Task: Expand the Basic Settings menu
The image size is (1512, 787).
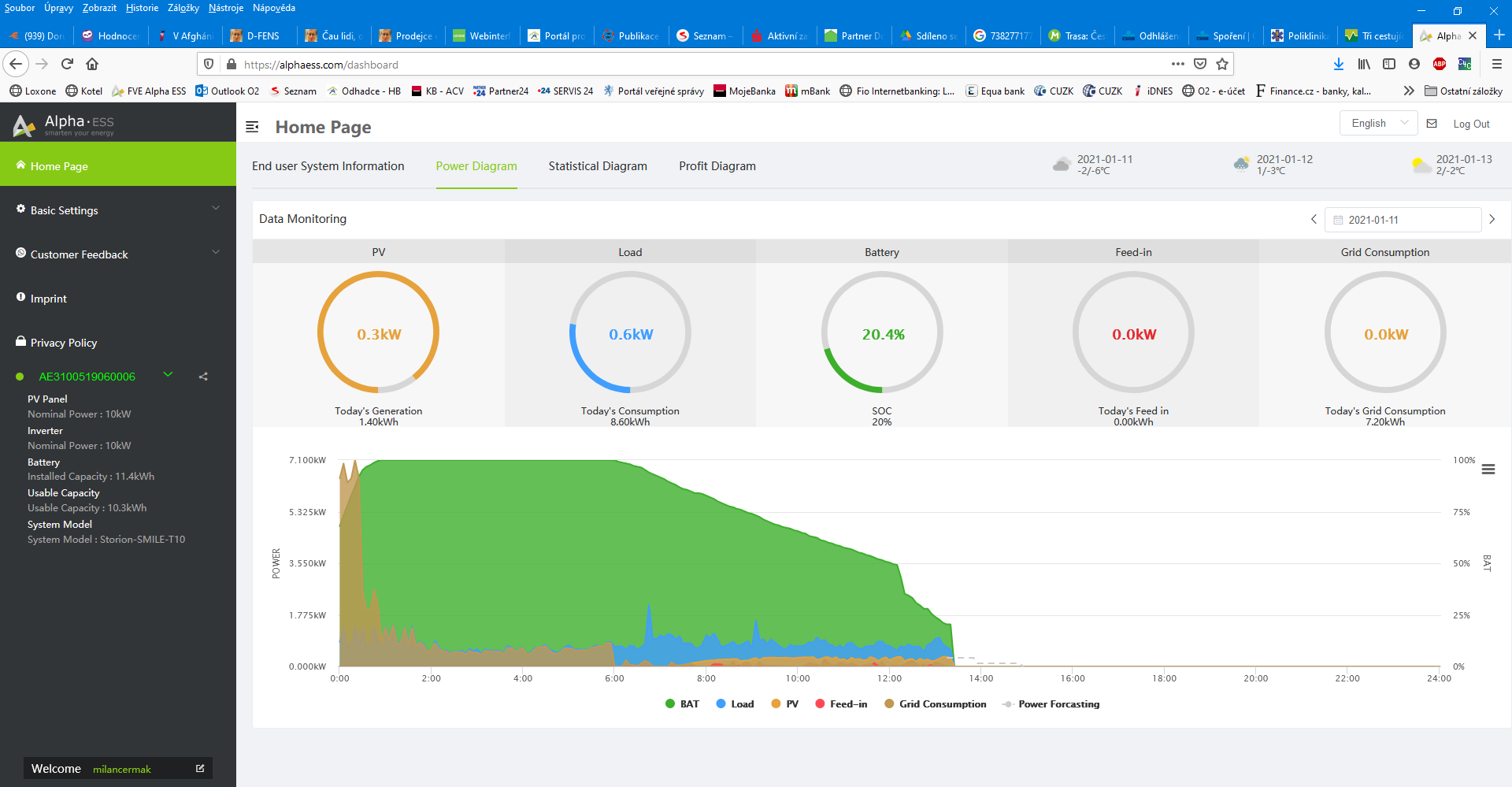Action: tap(118, 210)
